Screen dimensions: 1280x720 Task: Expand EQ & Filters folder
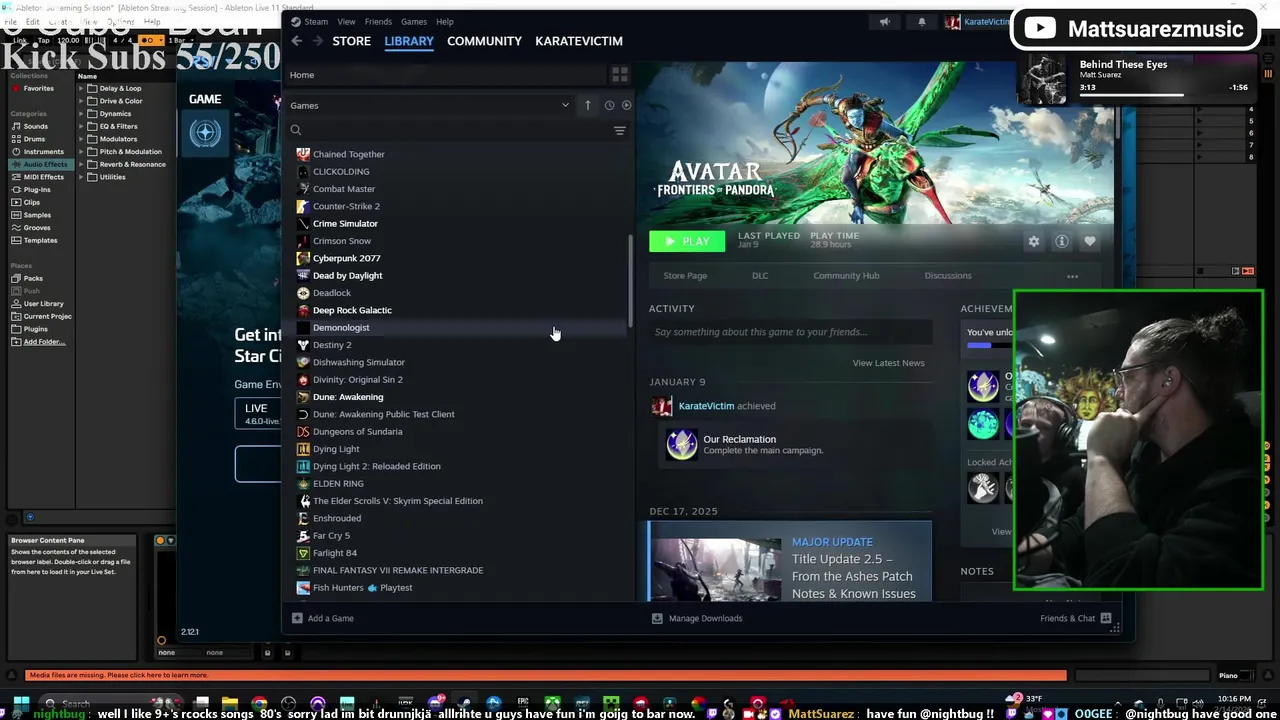pyautogui.click(x=82, y=126)
